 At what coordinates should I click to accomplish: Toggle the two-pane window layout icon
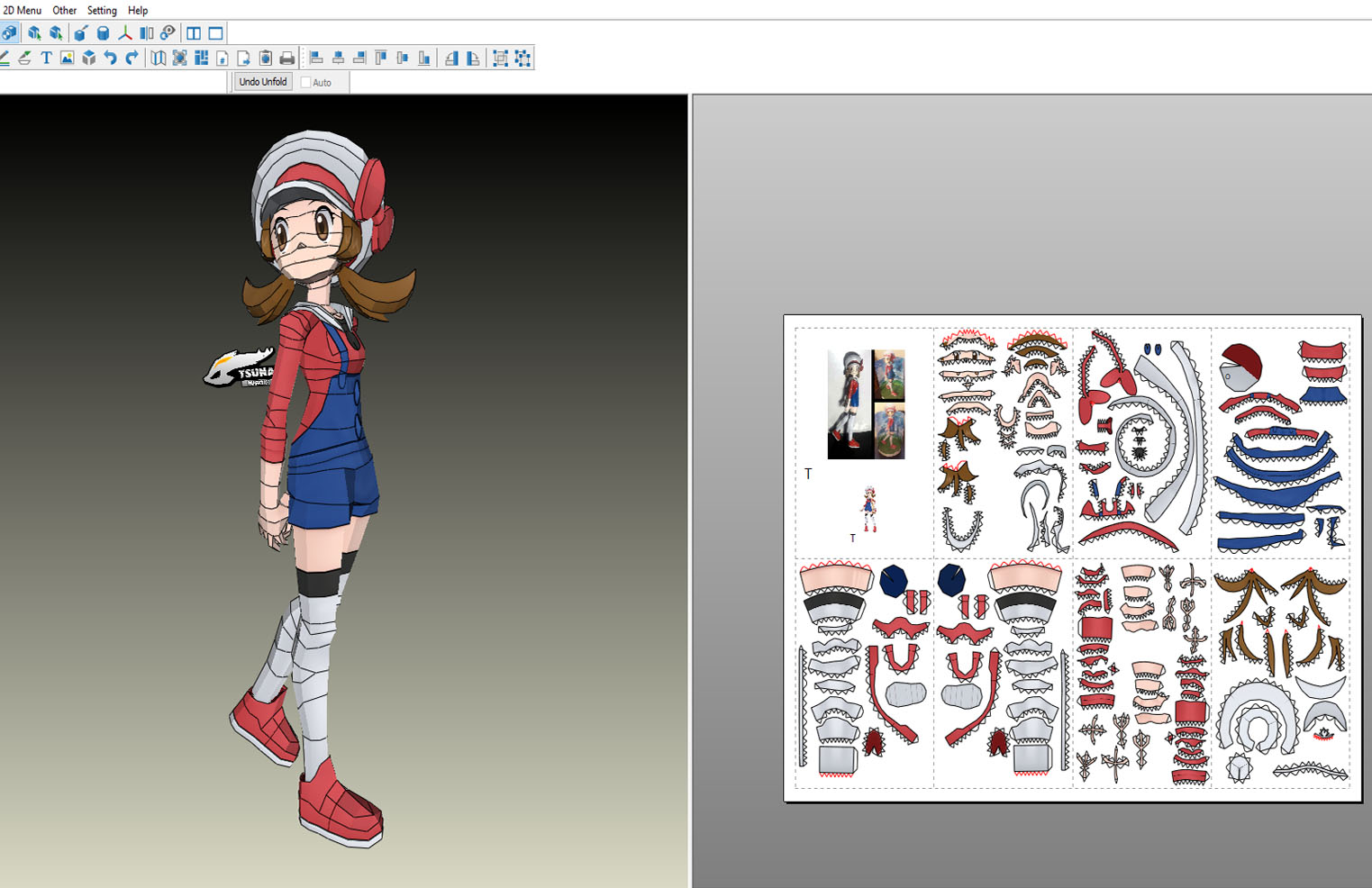coord(193,32)
